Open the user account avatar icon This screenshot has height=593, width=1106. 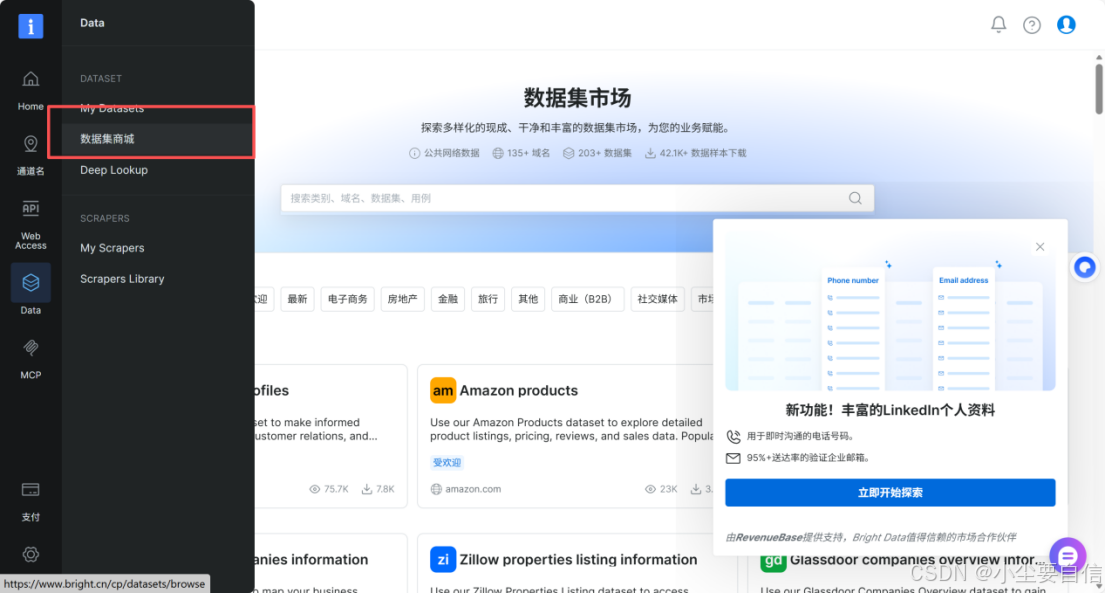(1066, 25)
